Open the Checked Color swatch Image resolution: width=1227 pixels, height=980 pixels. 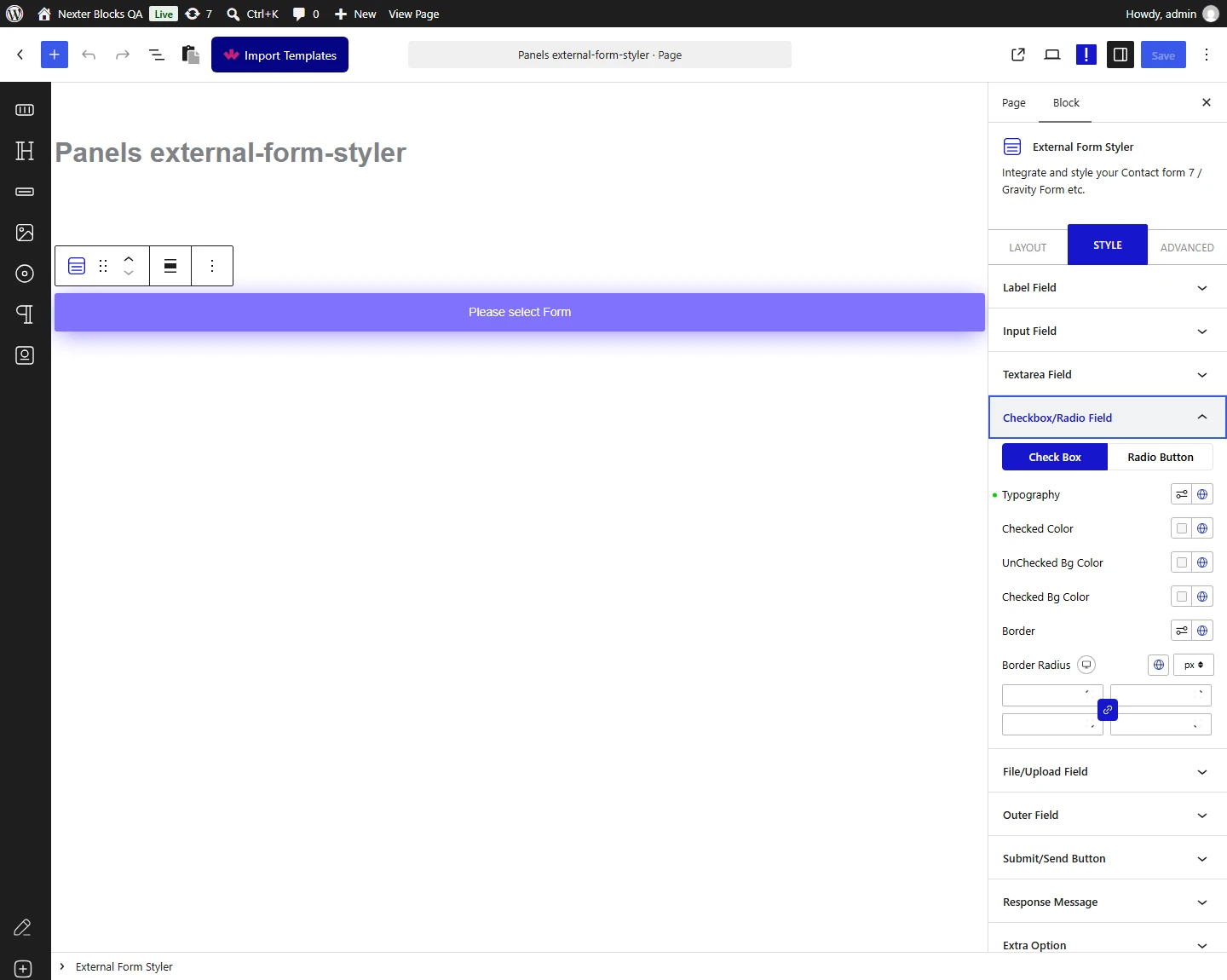coord(1181,528)
